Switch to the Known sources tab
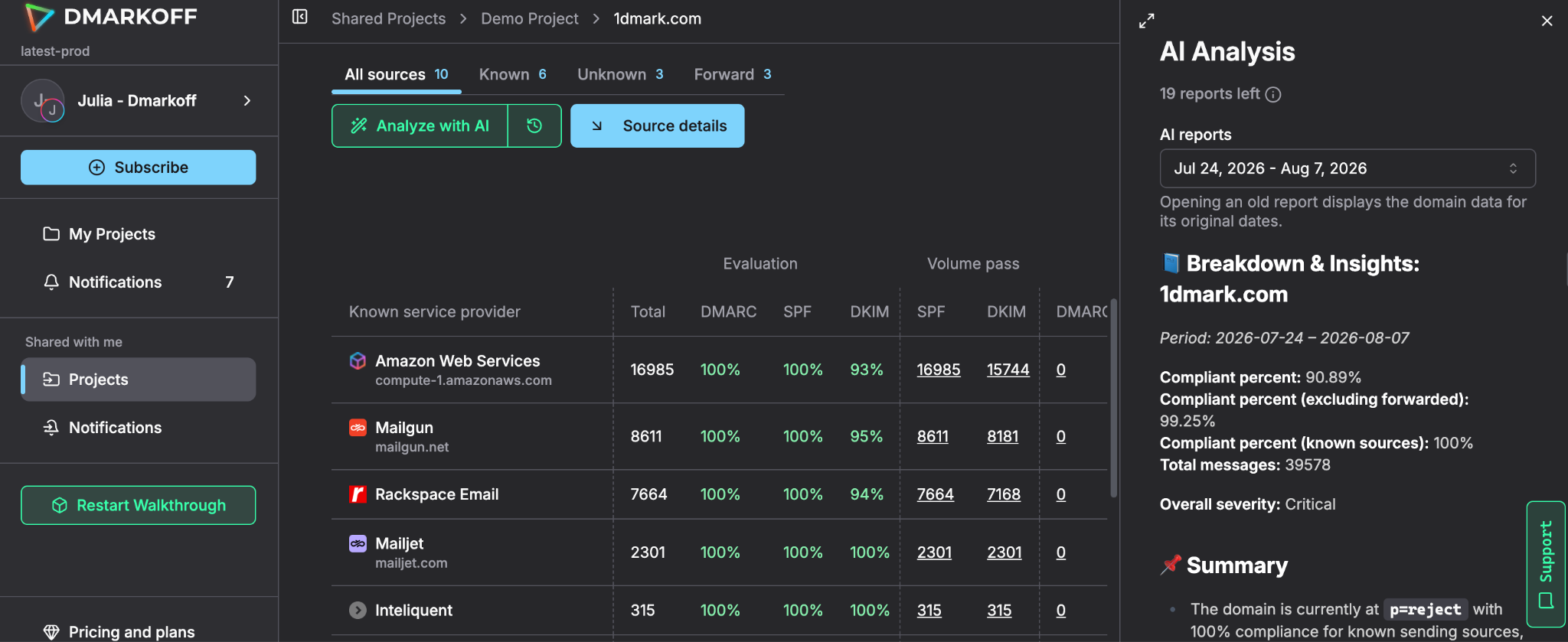The height and width of the screenshot is (642, 1568). [x=512, y=74]
